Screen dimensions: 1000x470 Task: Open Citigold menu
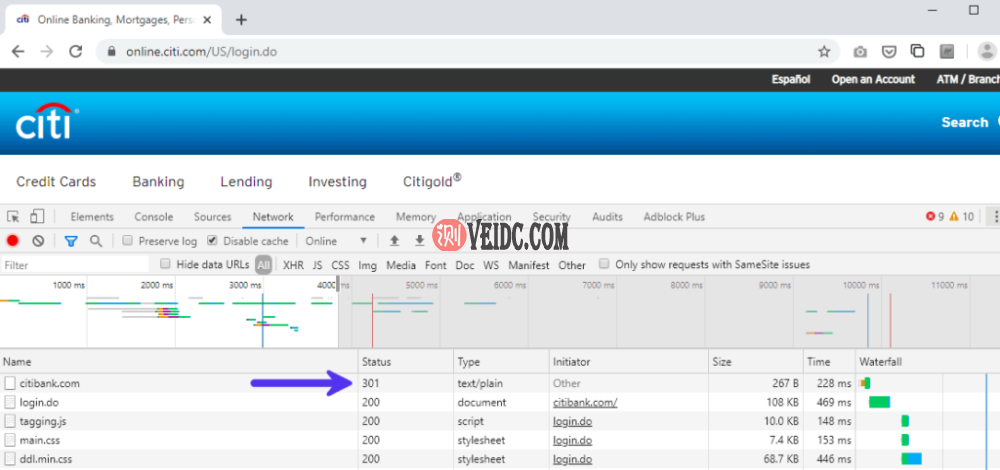(432, 181)
